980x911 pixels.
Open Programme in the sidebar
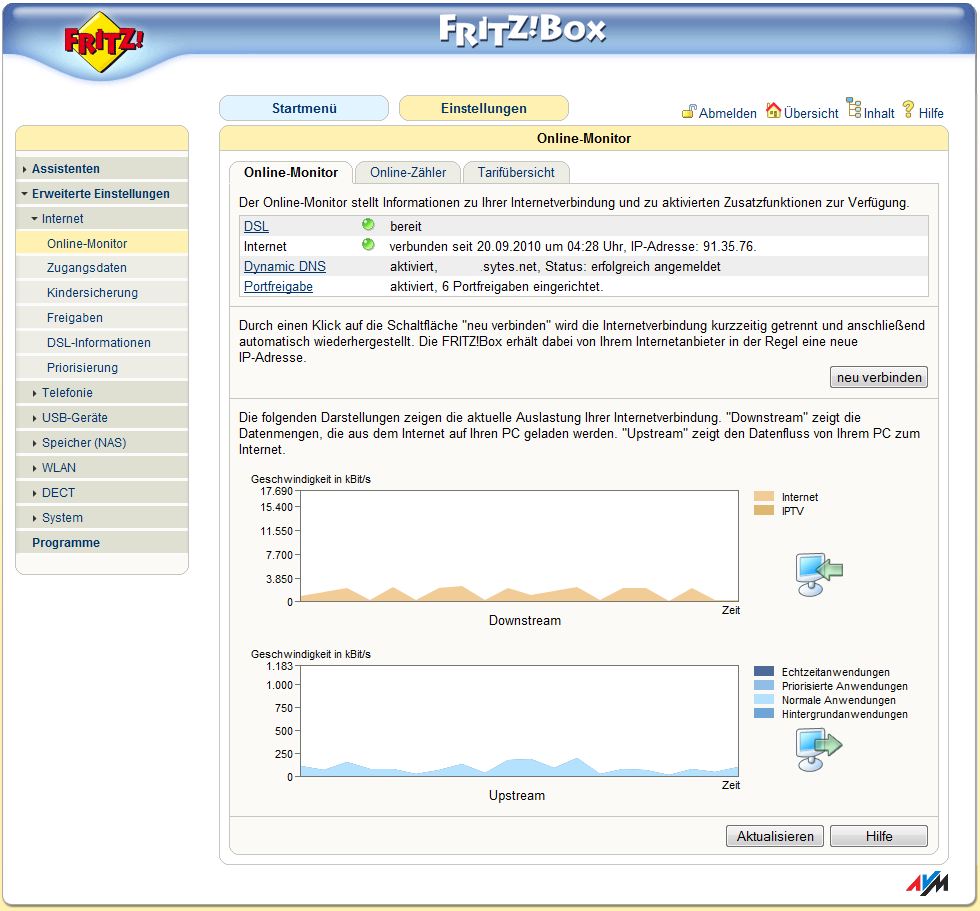click(66, 542)
